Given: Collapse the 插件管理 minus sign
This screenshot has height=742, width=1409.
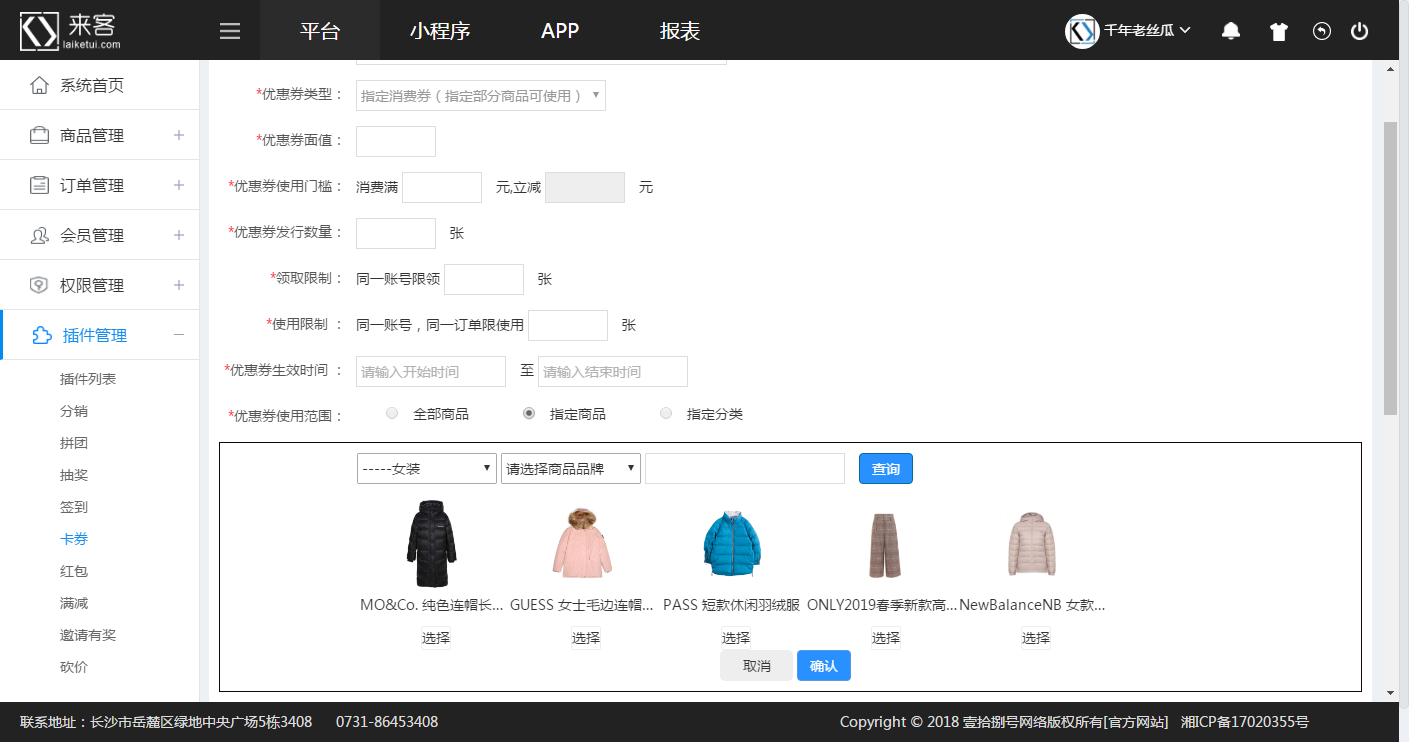Looking at the screenshot, I should coord(179,335).
